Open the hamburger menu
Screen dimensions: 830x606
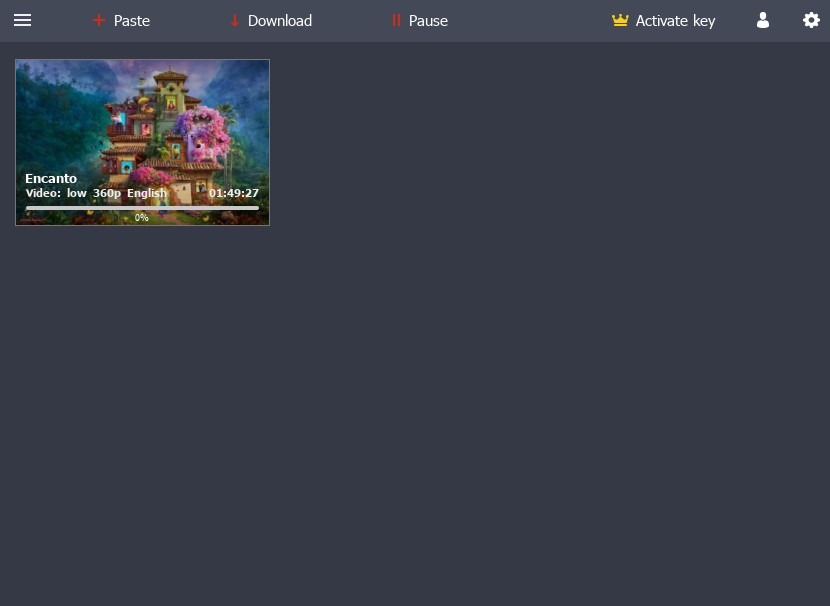22,21
